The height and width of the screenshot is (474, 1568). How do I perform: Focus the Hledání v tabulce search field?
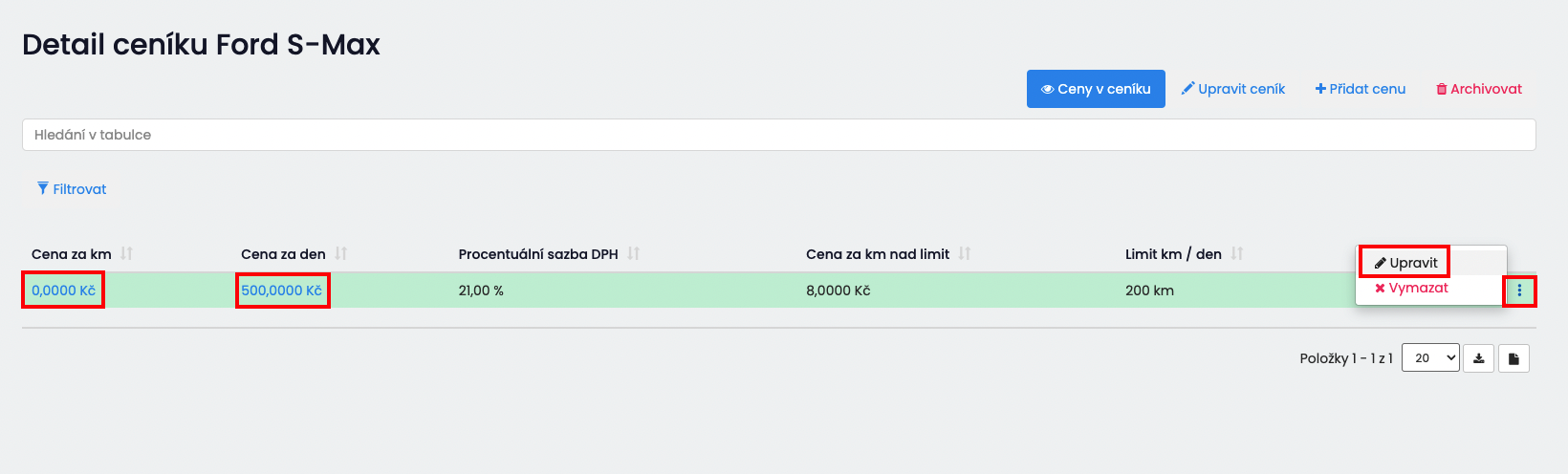pyautogui.click(x=779, y=135)
